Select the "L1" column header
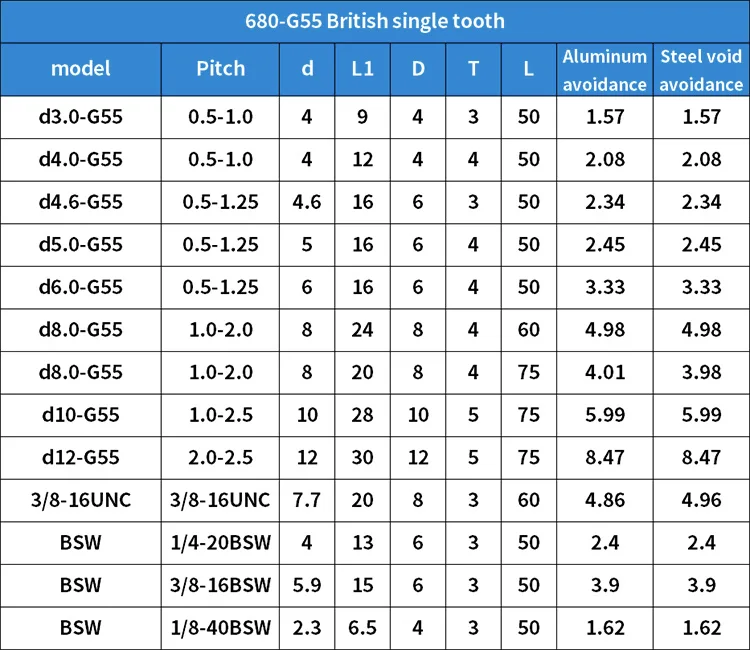The image size is (750, 650). point(362,69)
